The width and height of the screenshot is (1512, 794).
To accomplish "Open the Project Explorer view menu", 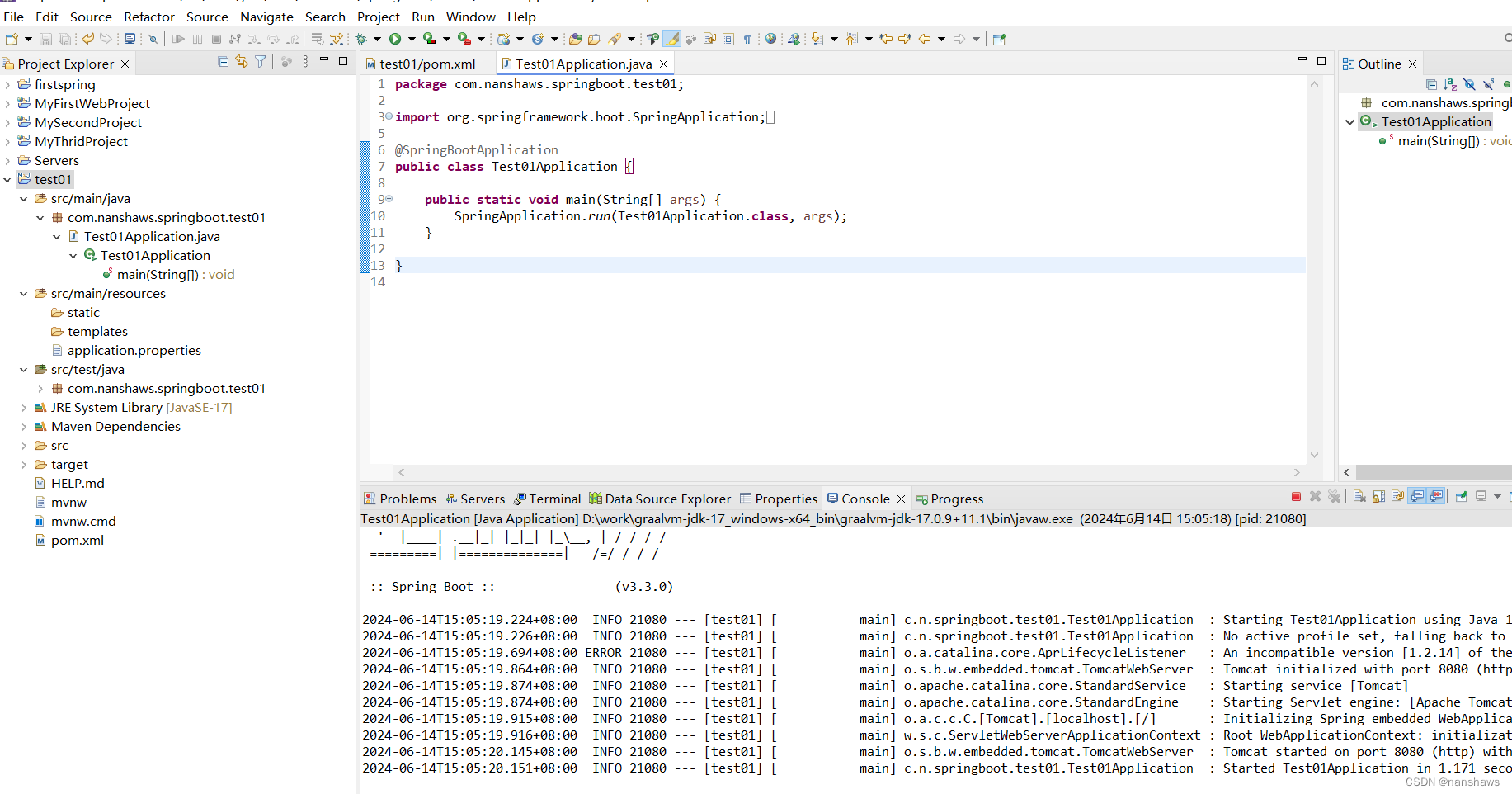I will pyautogui.click(x=305, y=62).
